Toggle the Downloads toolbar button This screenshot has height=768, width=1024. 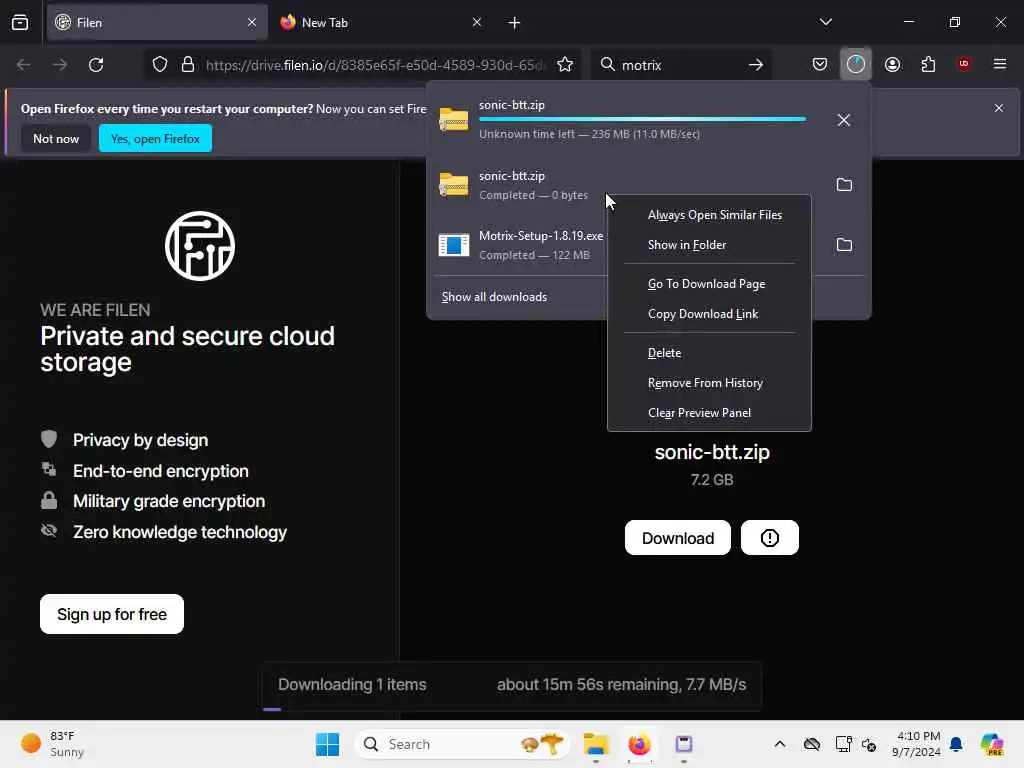(x=856, y=65)
